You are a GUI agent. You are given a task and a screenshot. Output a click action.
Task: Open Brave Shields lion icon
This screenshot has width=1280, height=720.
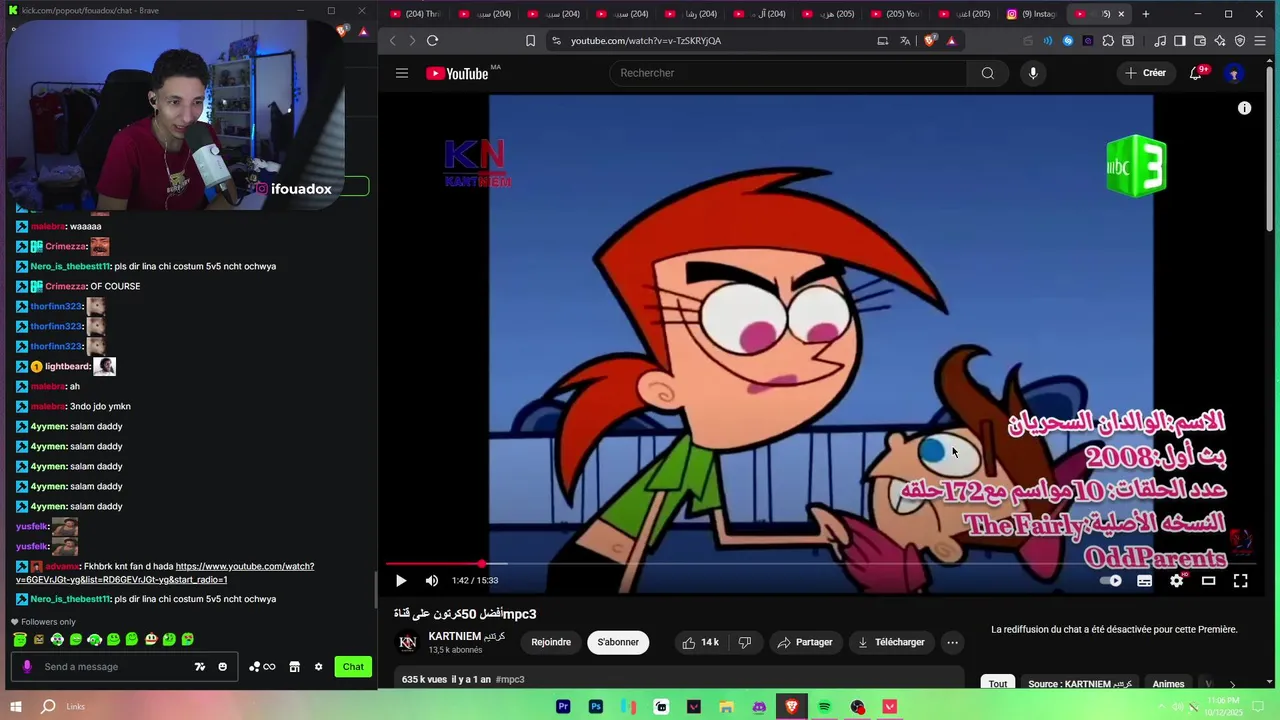930,41
